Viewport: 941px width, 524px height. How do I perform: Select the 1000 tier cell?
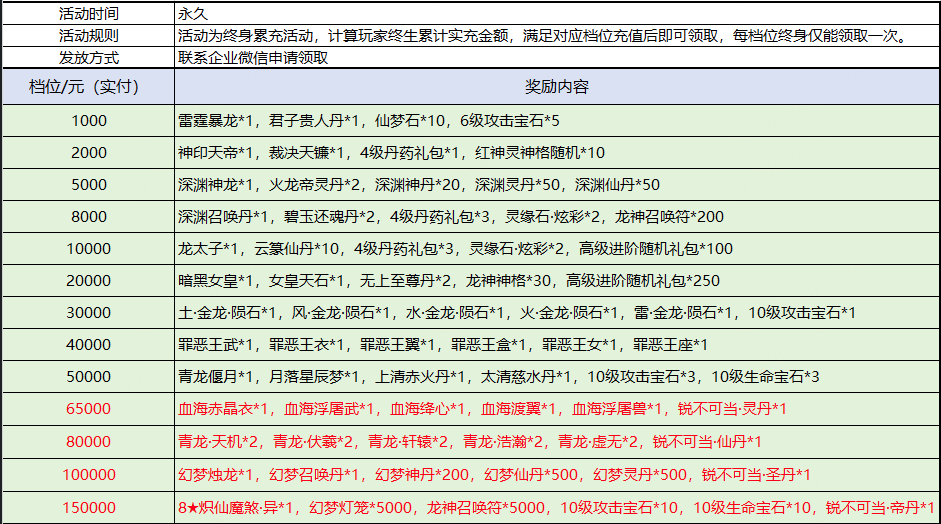pos(89,120)
